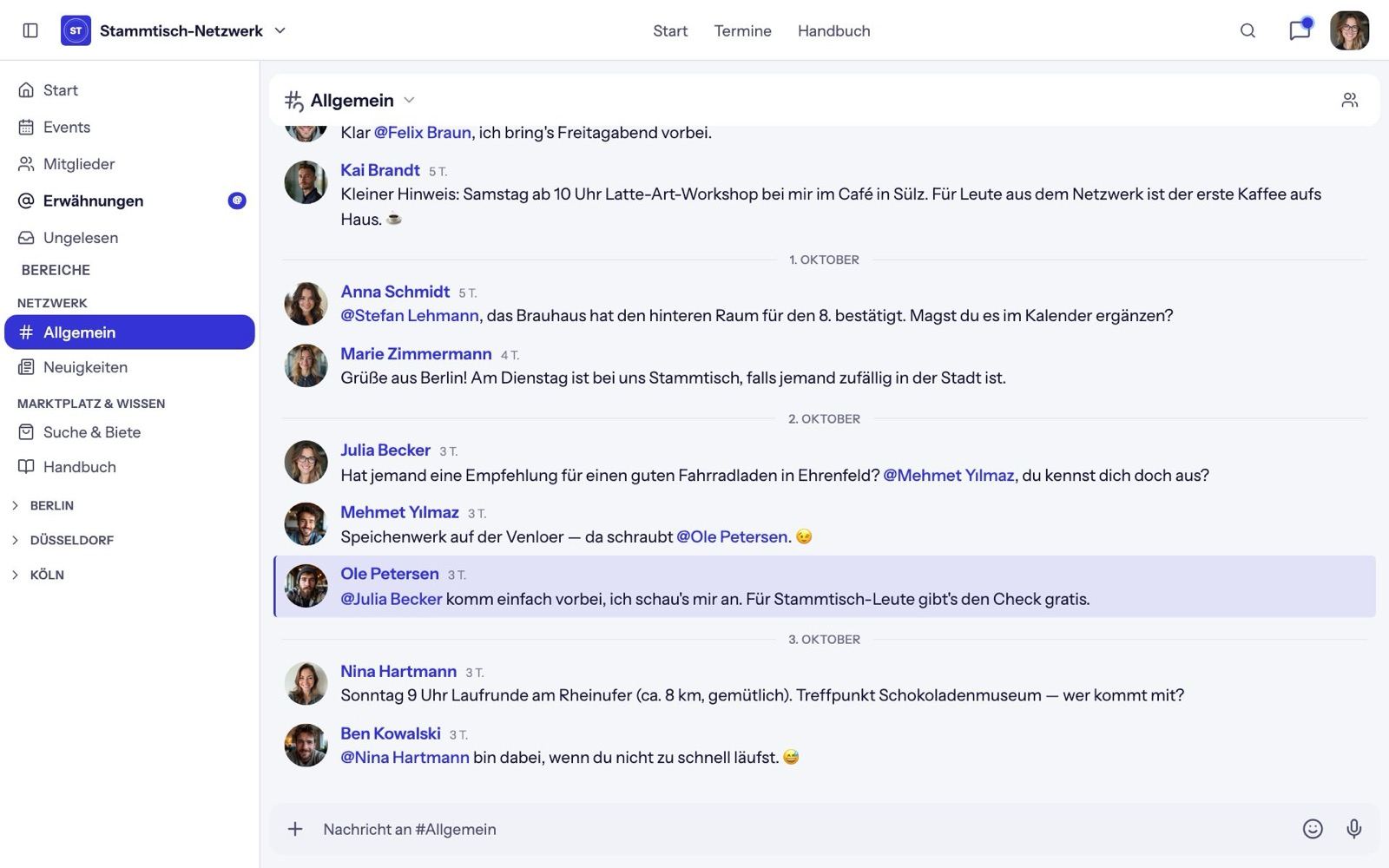Open the chat notifications icon

click(1300, 30)
